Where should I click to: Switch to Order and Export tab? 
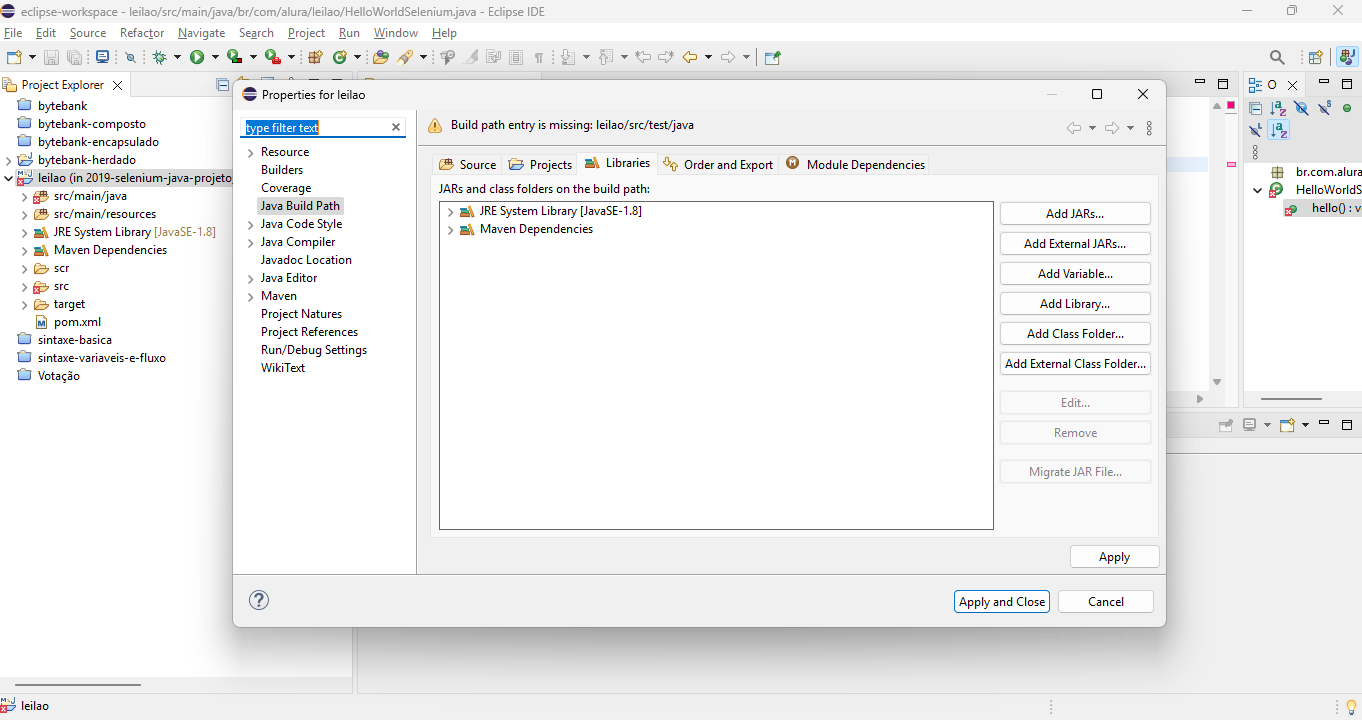[x=718, y=164]
